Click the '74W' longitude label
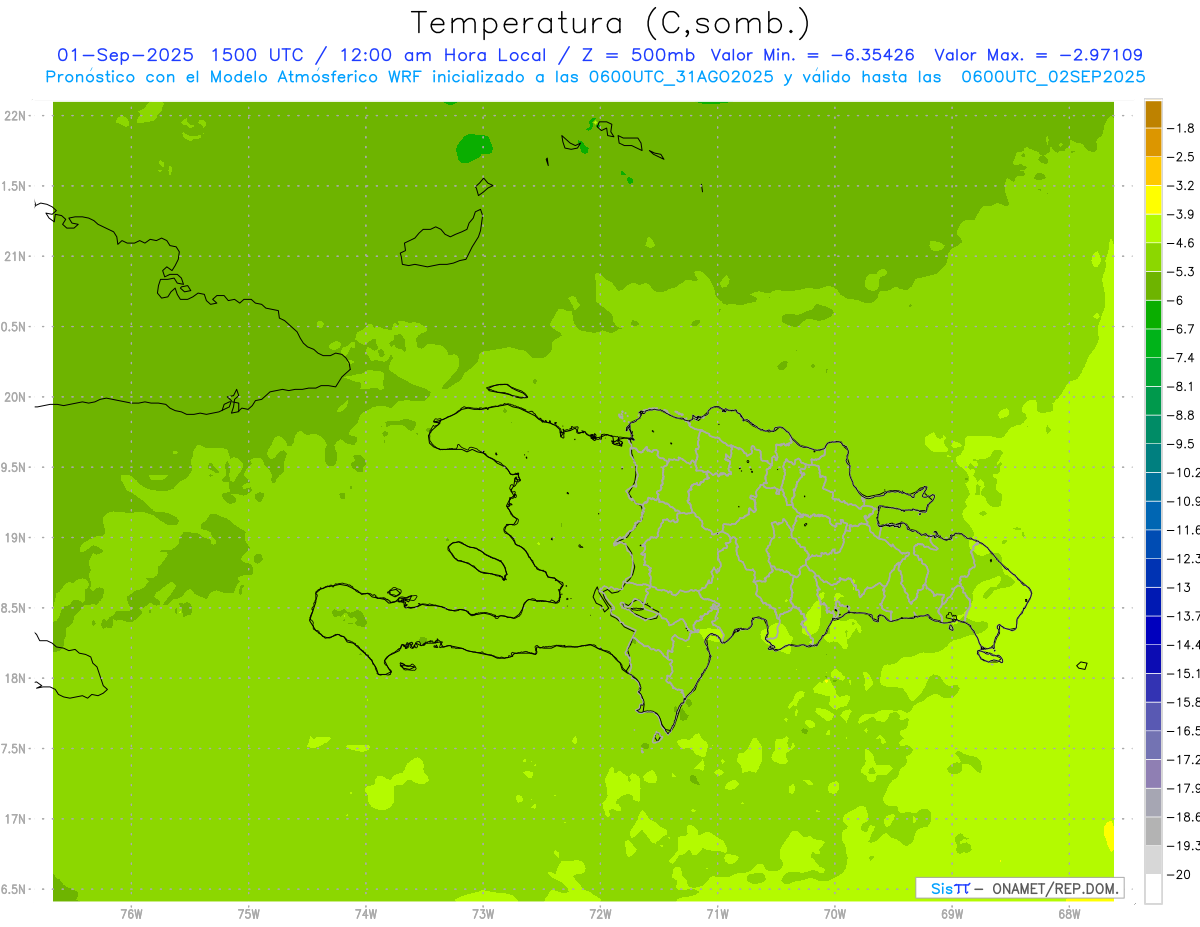Screen dimensions: 1200x927 pos(366,913)
